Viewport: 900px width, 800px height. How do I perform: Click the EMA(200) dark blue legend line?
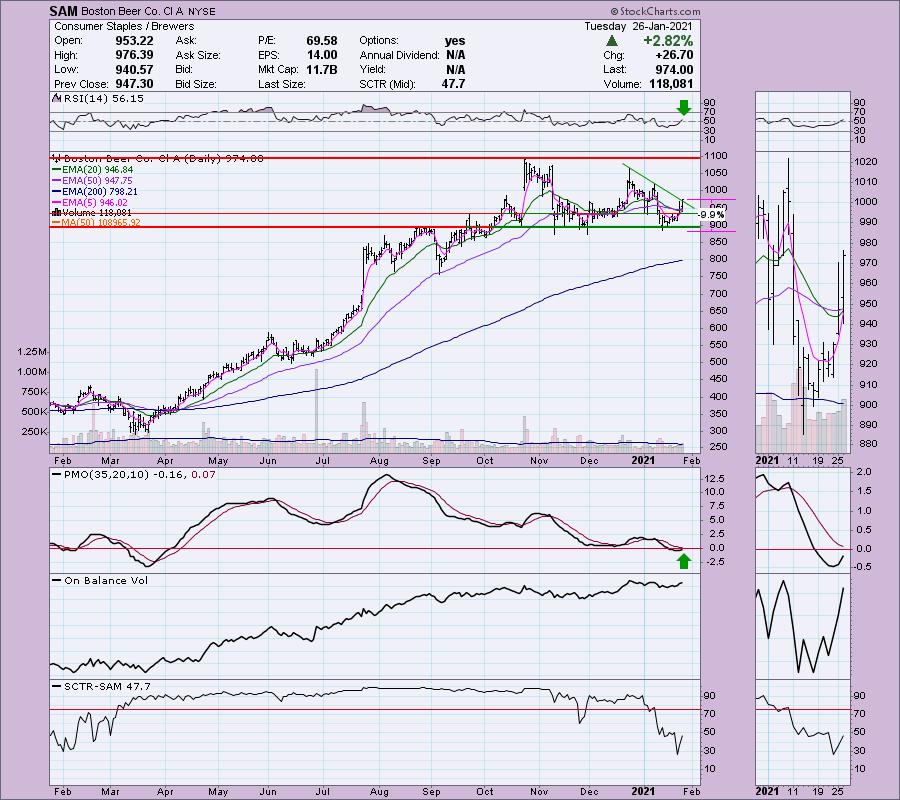(56, 192)
